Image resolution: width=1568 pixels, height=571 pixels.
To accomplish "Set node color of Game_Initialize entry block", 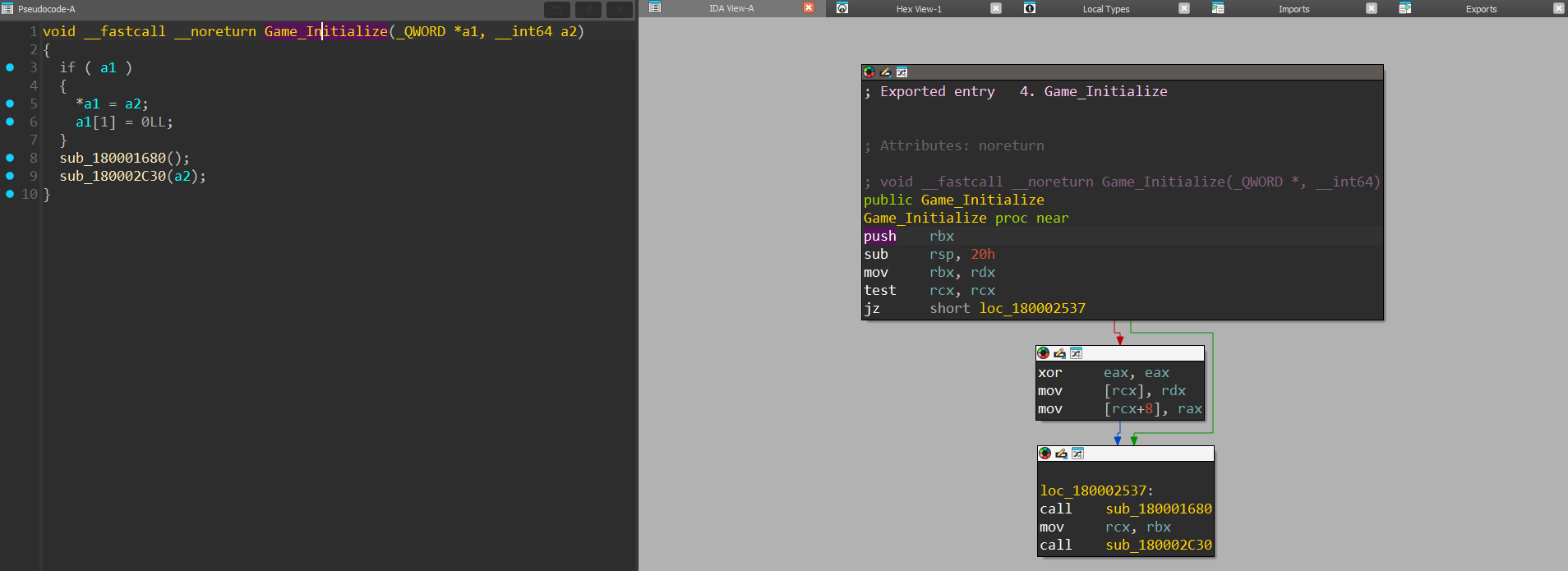I will pos(869,72).
